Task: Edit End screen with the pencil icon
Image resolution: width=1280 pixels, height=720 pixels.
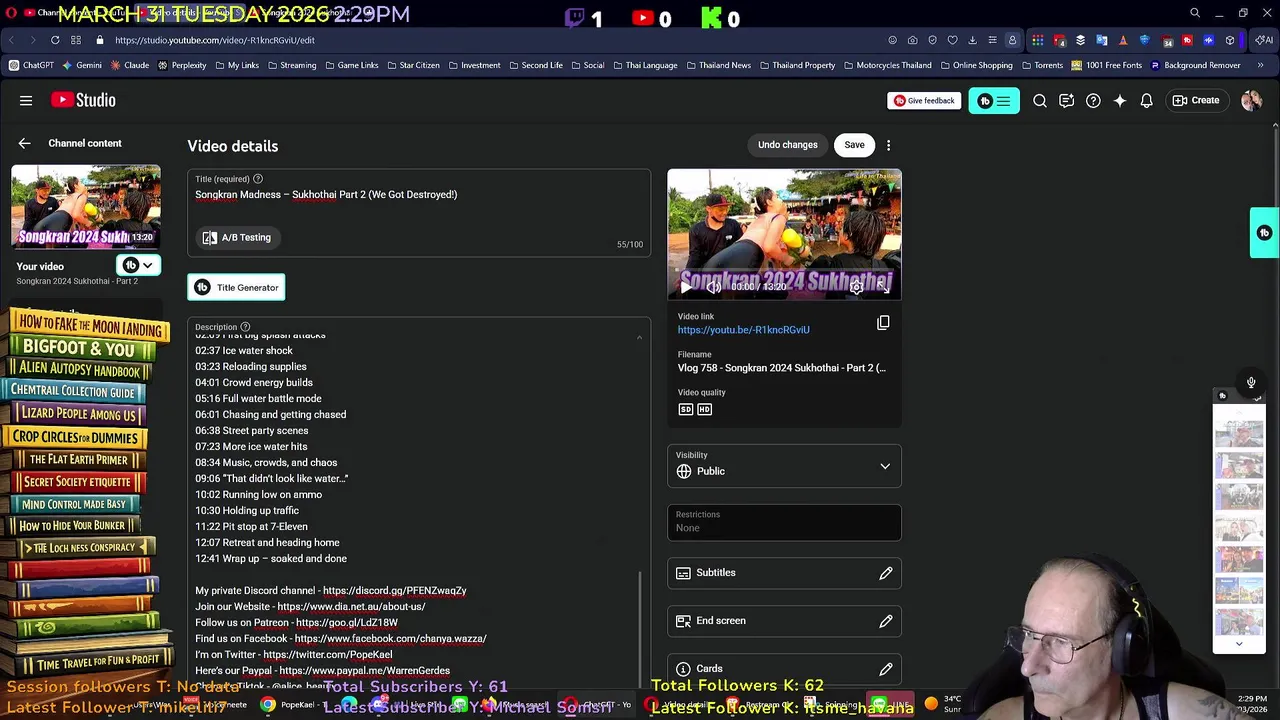Action: point(886,621)
